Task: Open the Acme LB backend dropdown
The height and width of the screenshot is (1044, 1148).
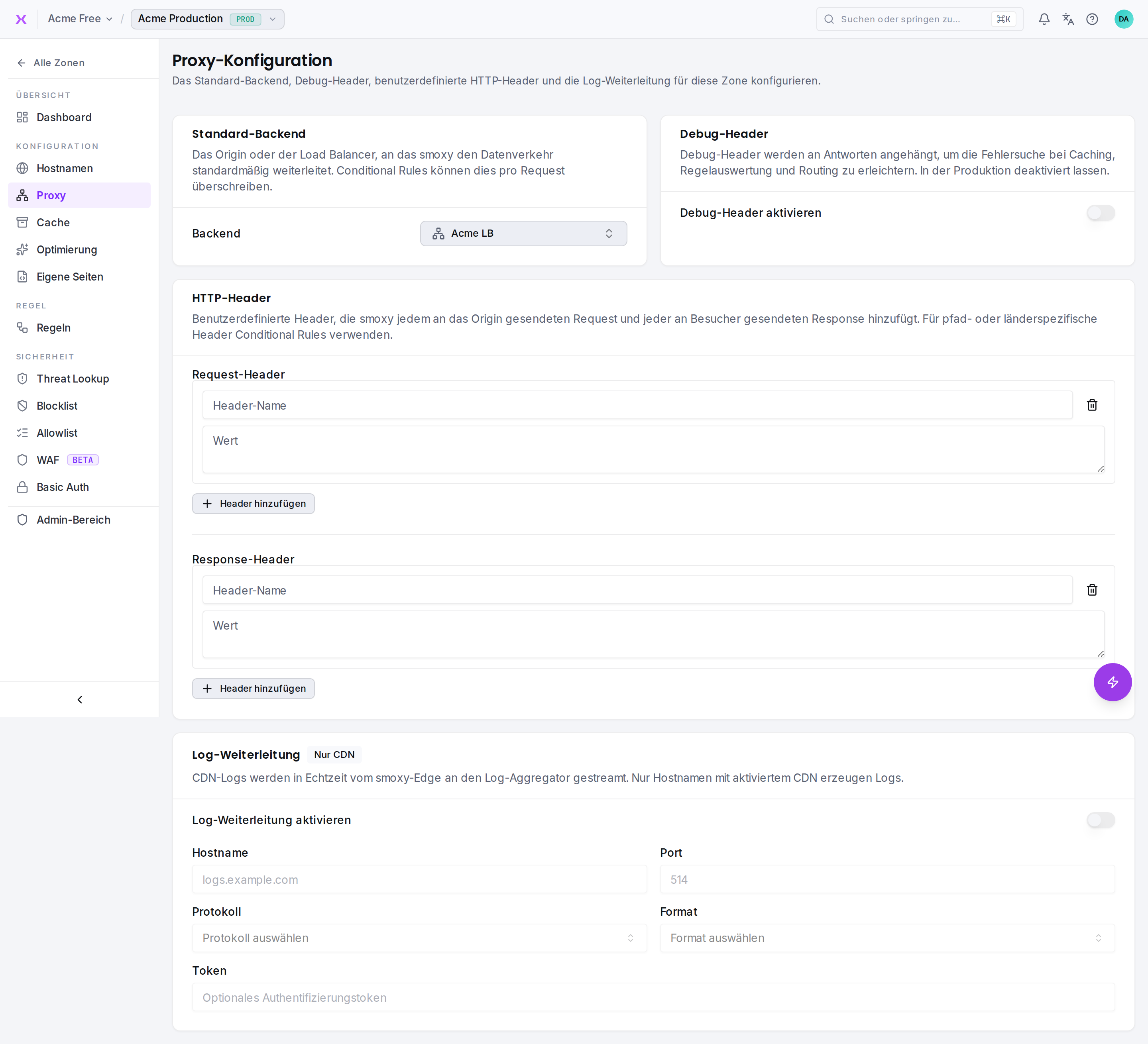Action: [523, 234]
